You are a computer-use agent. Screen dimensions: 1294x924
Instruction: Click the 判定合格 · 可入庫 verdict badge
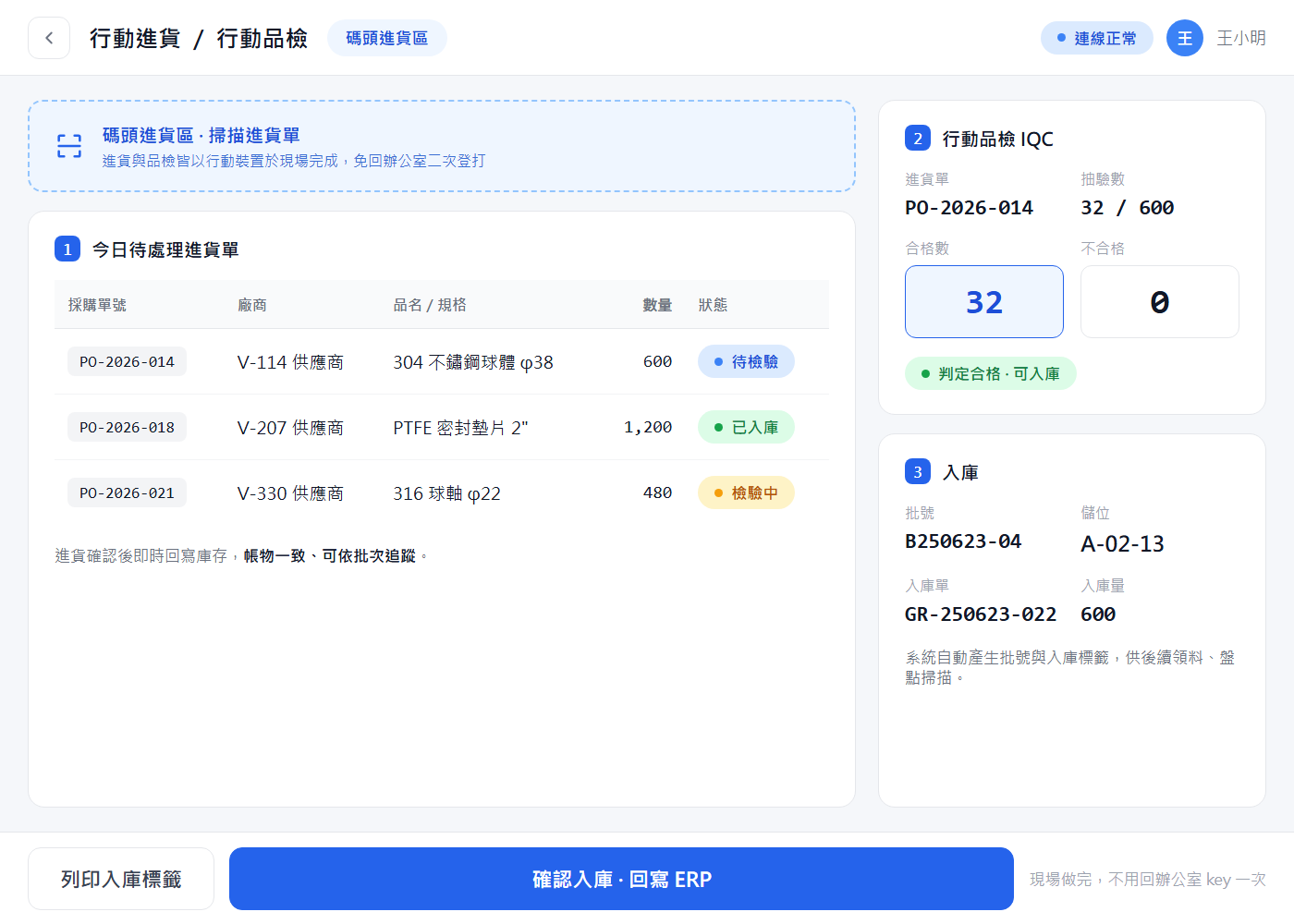pyautogui.click(x=991, y=373)
